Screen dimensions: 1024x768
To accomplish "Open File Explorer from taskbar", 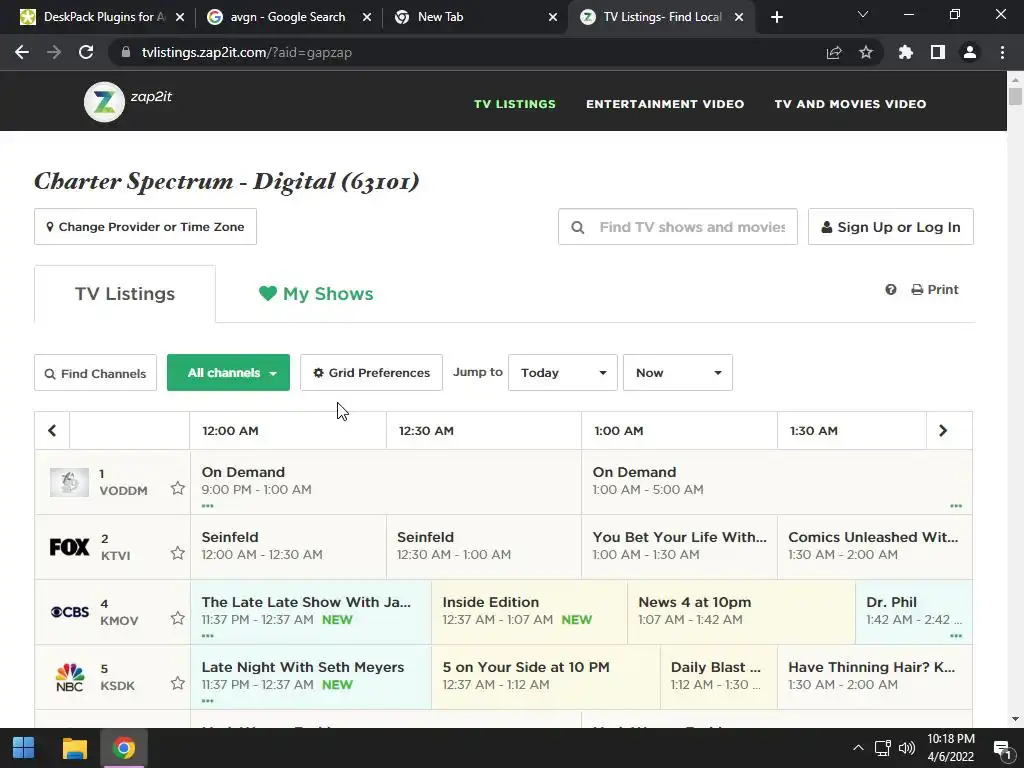I will [x=74, y=748].
